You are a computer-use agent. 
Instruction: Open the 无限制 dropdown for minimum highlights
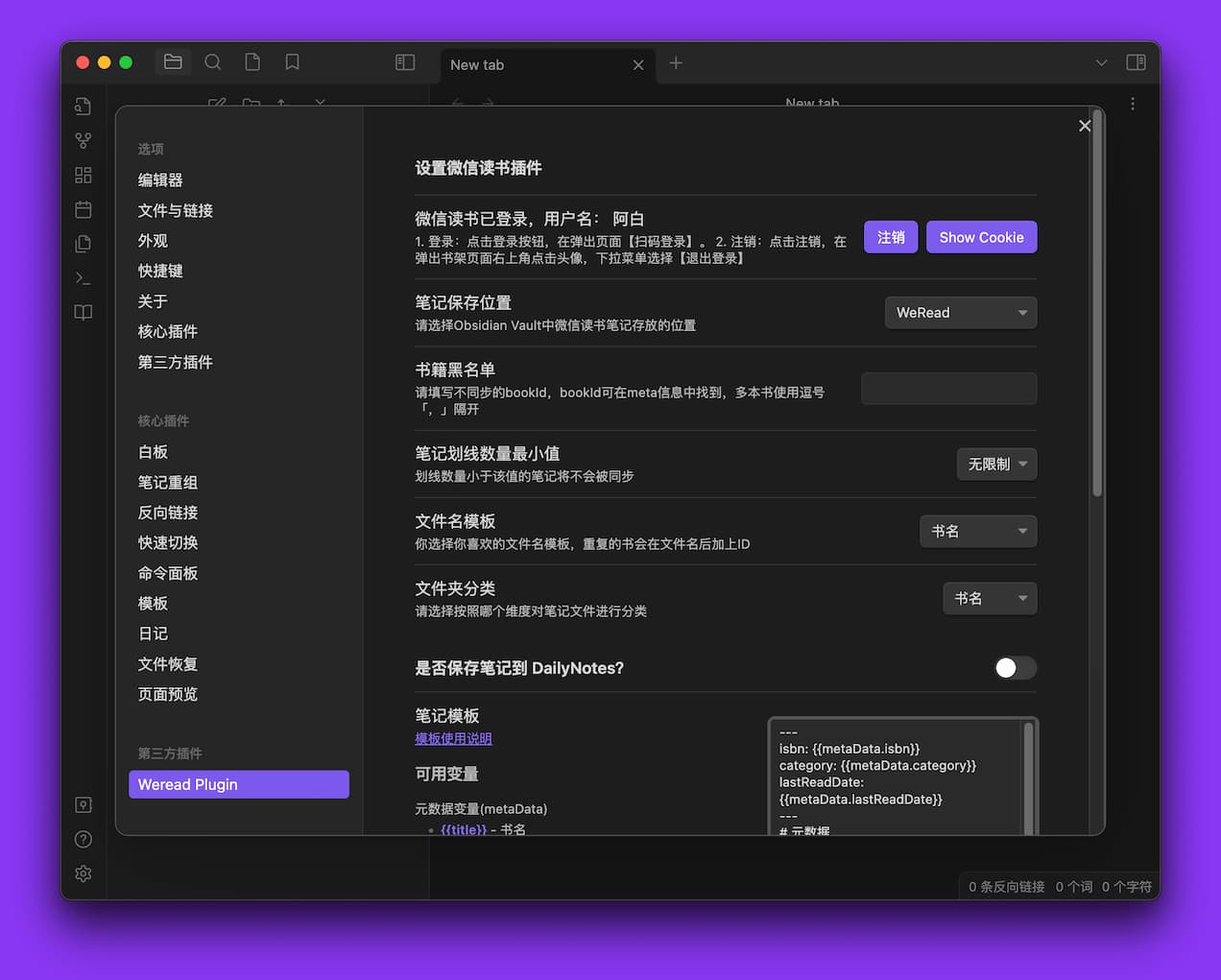[x=996, y=464]
